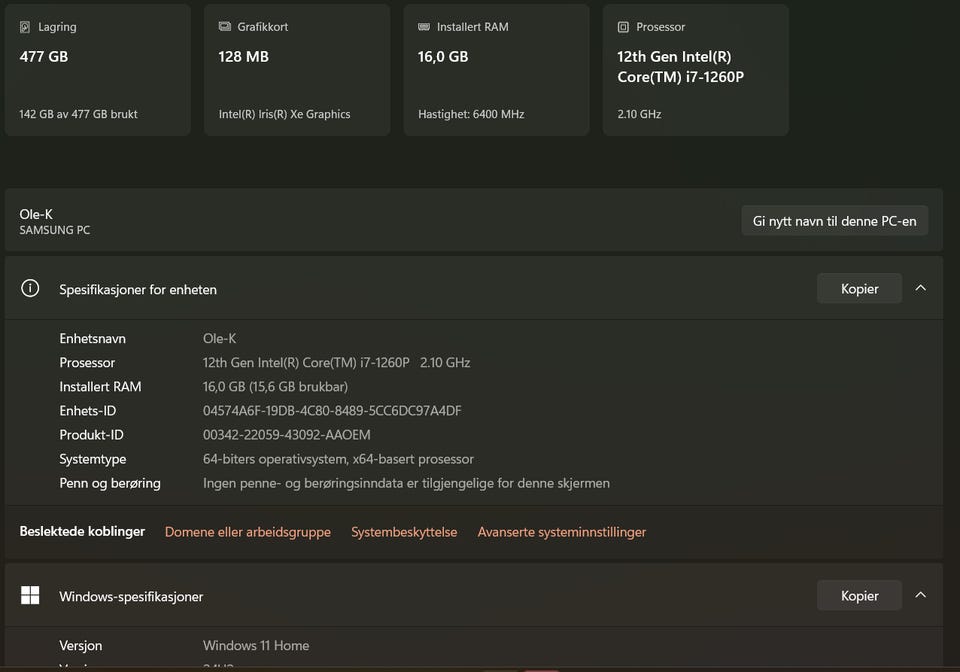Click the 'Windows-spesifikasjoner' header title
960x672 pixels.
(131, 596)
